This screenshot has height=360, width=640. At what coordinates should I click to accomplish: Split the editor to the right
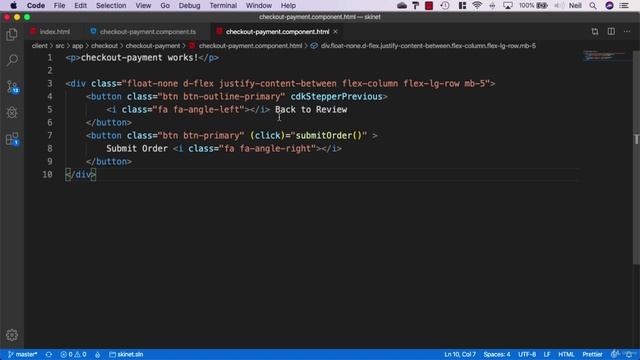[611, 32]
